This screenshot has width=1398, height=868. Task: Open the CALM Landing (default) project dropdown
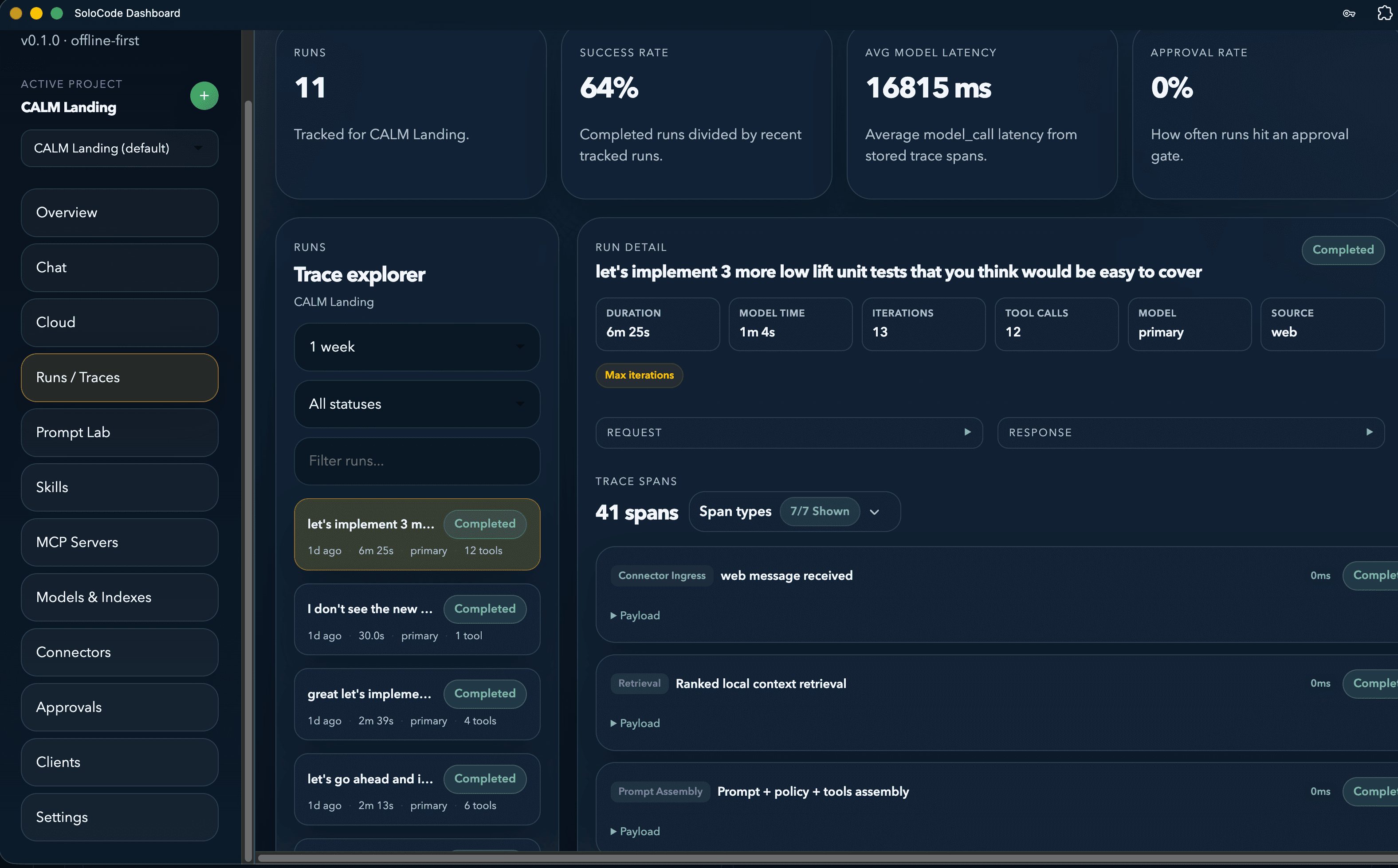point(119,148)
